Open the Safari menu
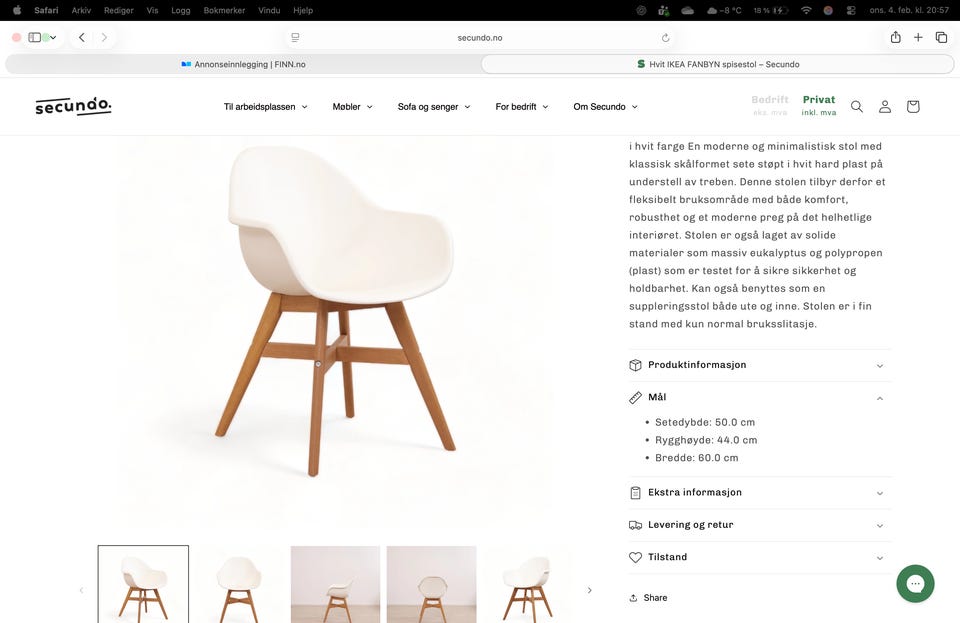The width and height of the screenshot is (960, 623). [x=46, y=10]
